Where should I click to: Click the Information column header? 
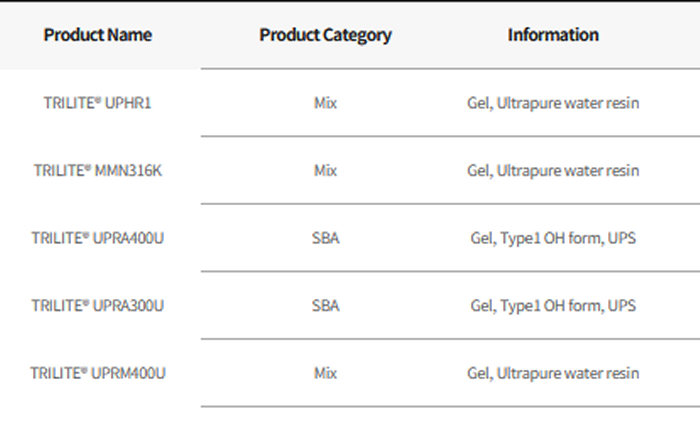pos(553,35)
